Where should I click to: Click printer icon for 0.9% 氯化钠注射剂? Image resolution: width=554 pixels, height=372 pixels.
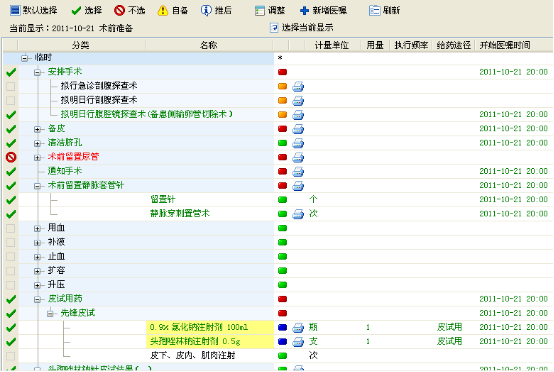point(298,328)
